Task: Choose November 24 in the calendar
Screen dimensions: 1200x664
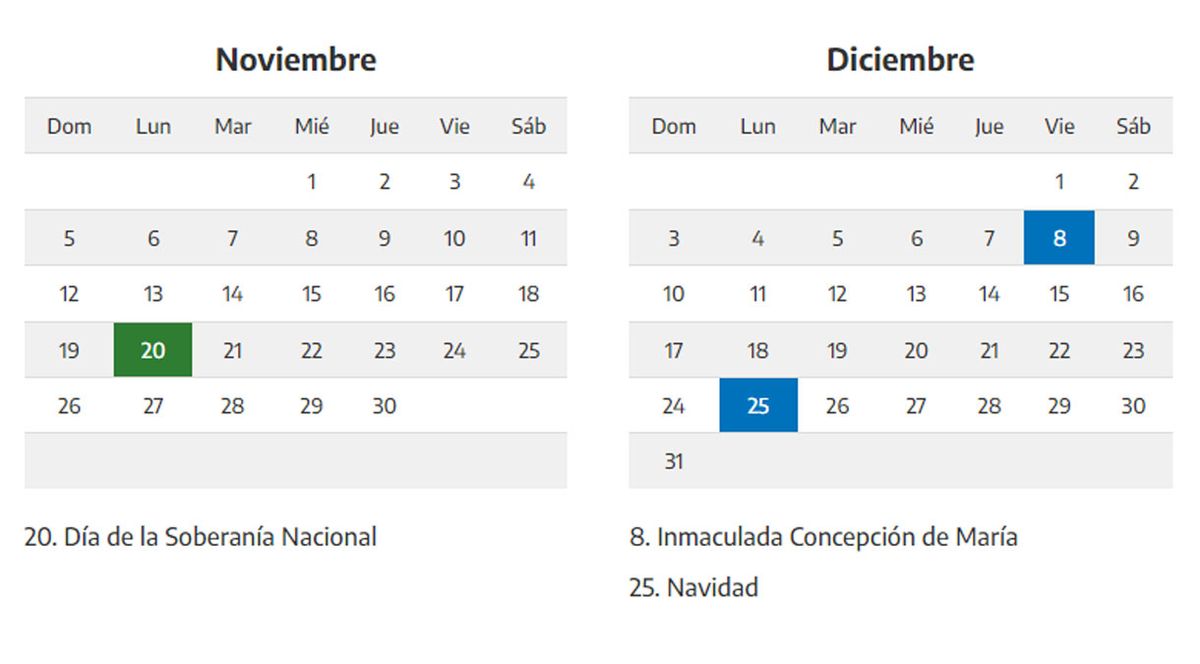Action: (x=454, y=350)
